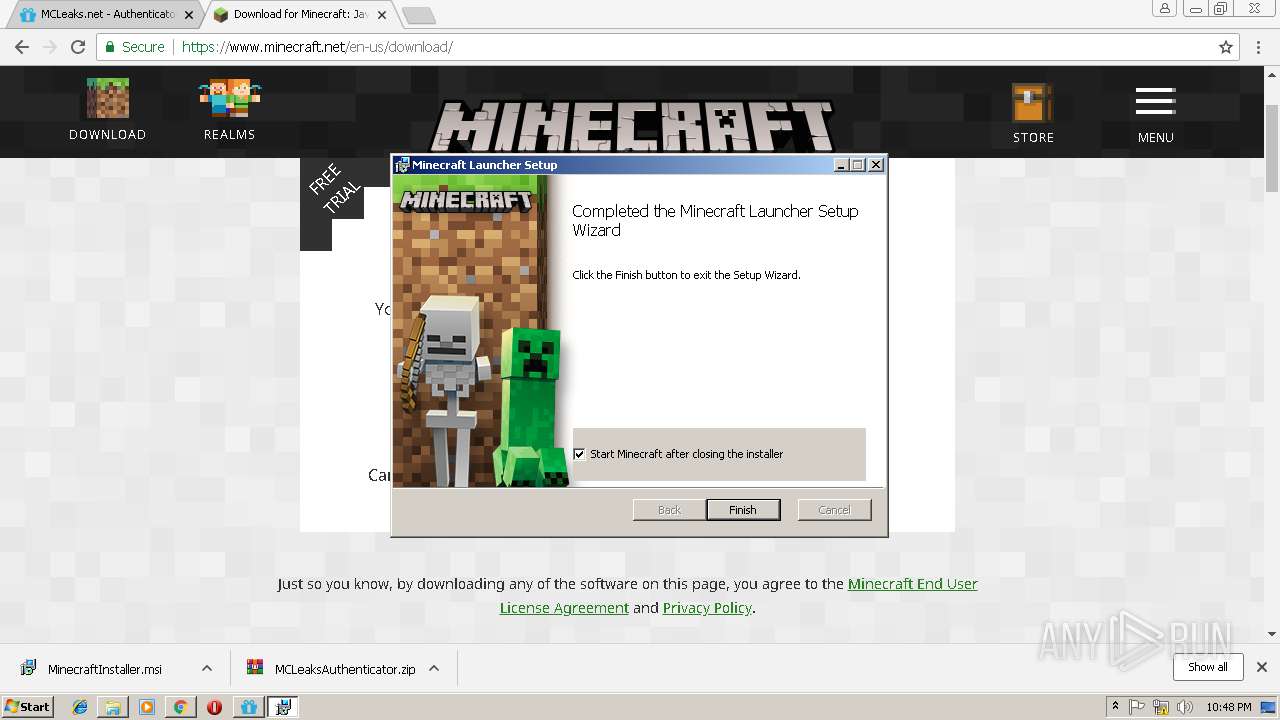Viewport: 1280px width, 720px height.
Task: Open Windows Explorer folder in taskbar
Action: (113, 707)
